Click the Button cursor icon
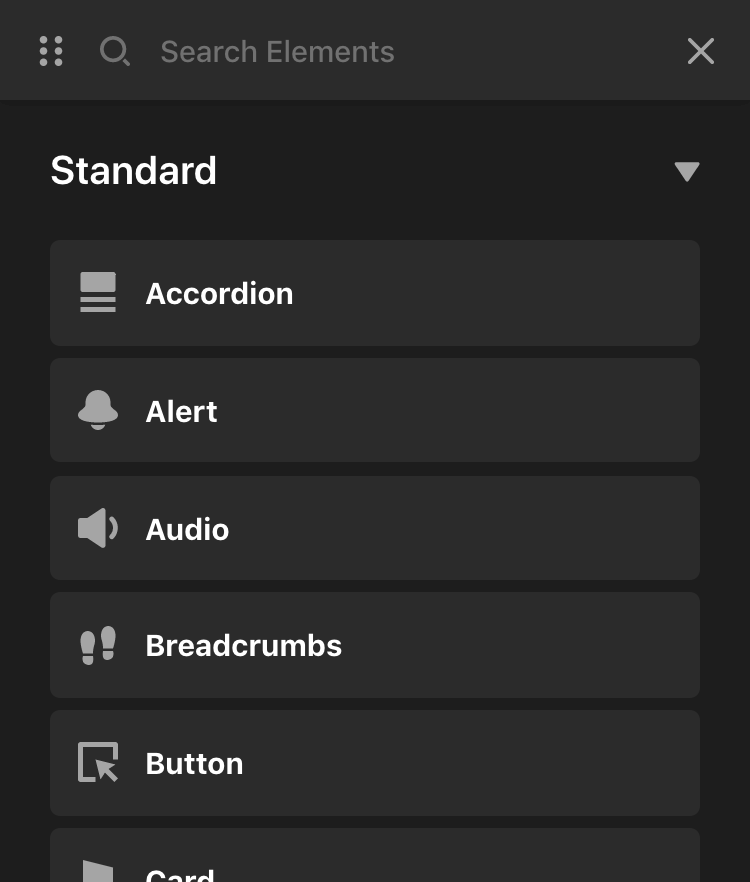 98,763
